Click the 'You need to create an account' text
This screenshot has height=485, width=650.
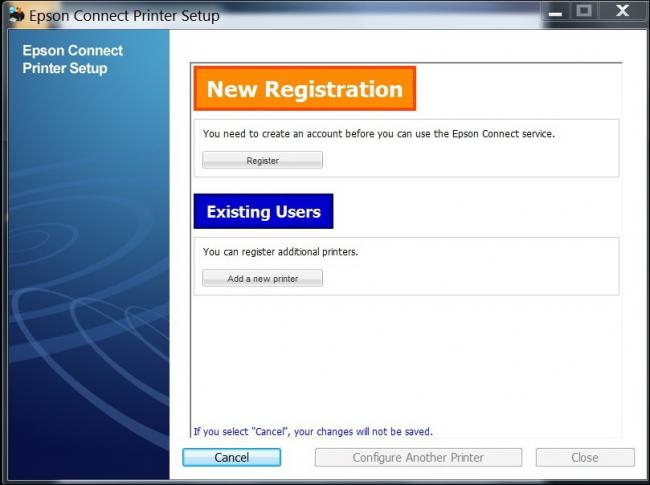378,134
